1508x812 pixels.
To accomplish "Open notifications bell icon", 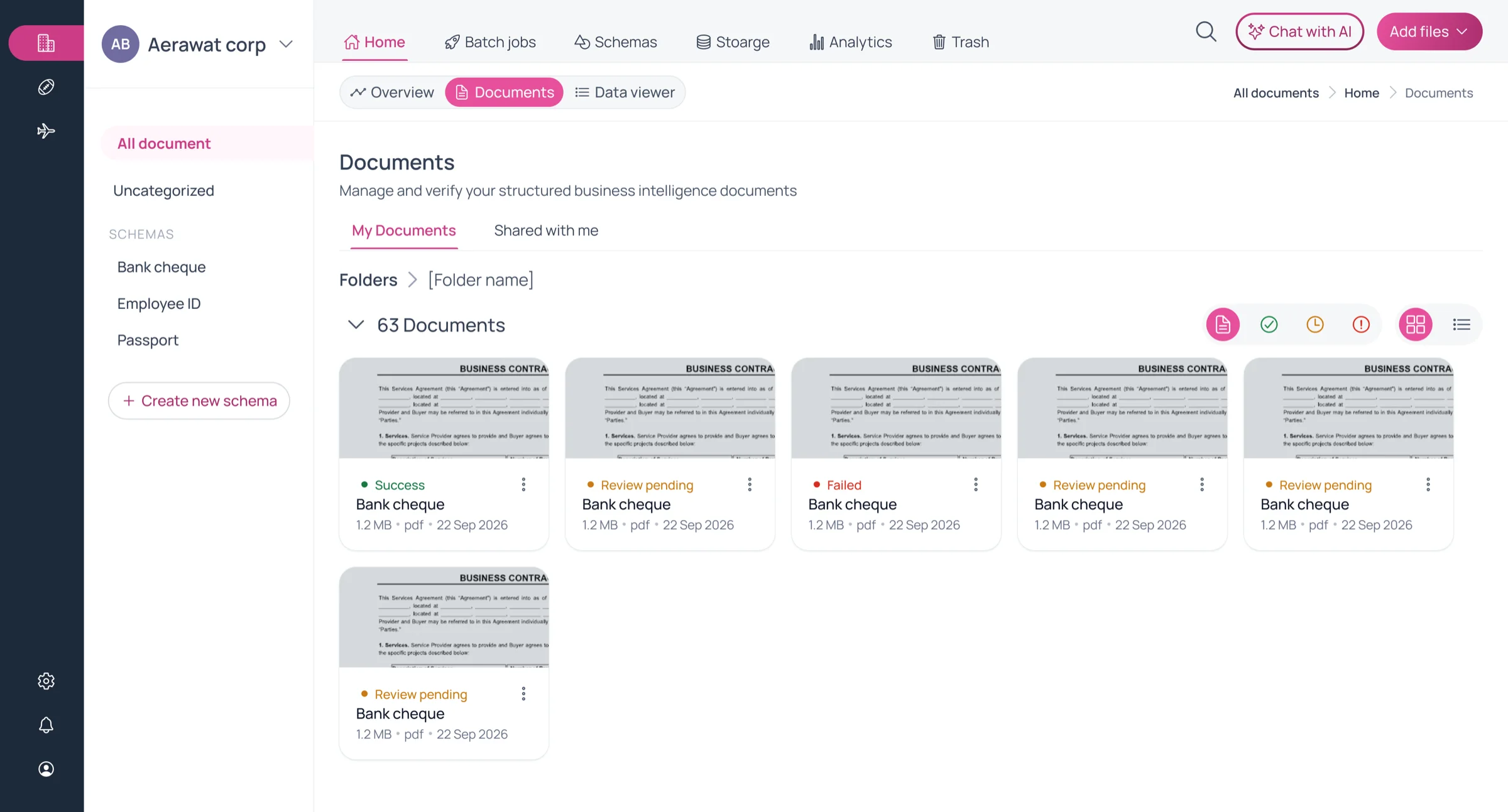I will point(46,725).
